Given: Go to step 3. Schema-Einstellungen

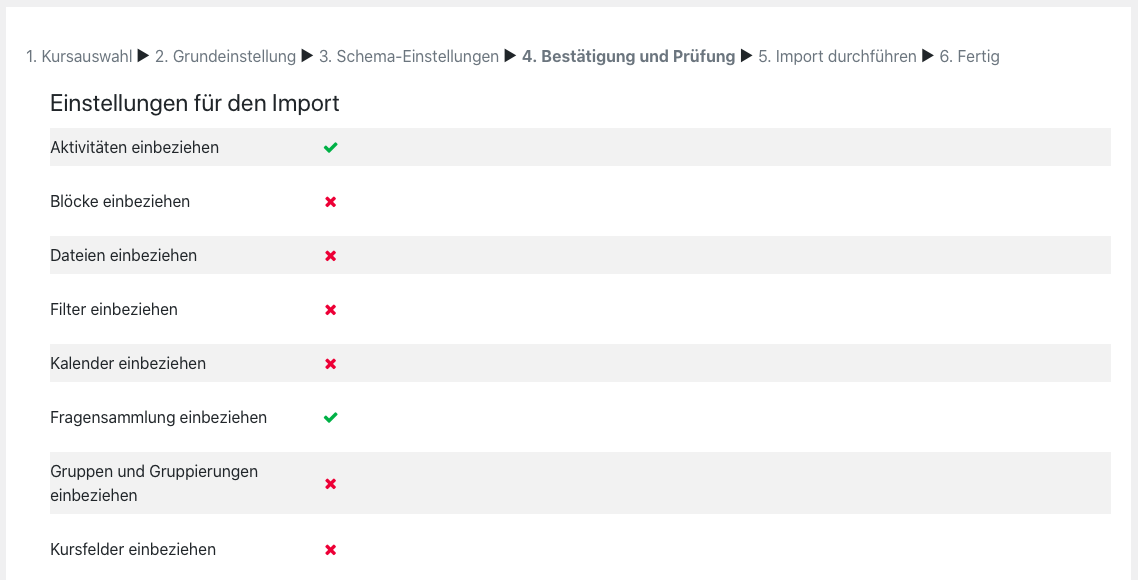Looking at the screenshot, I should 408,57.
